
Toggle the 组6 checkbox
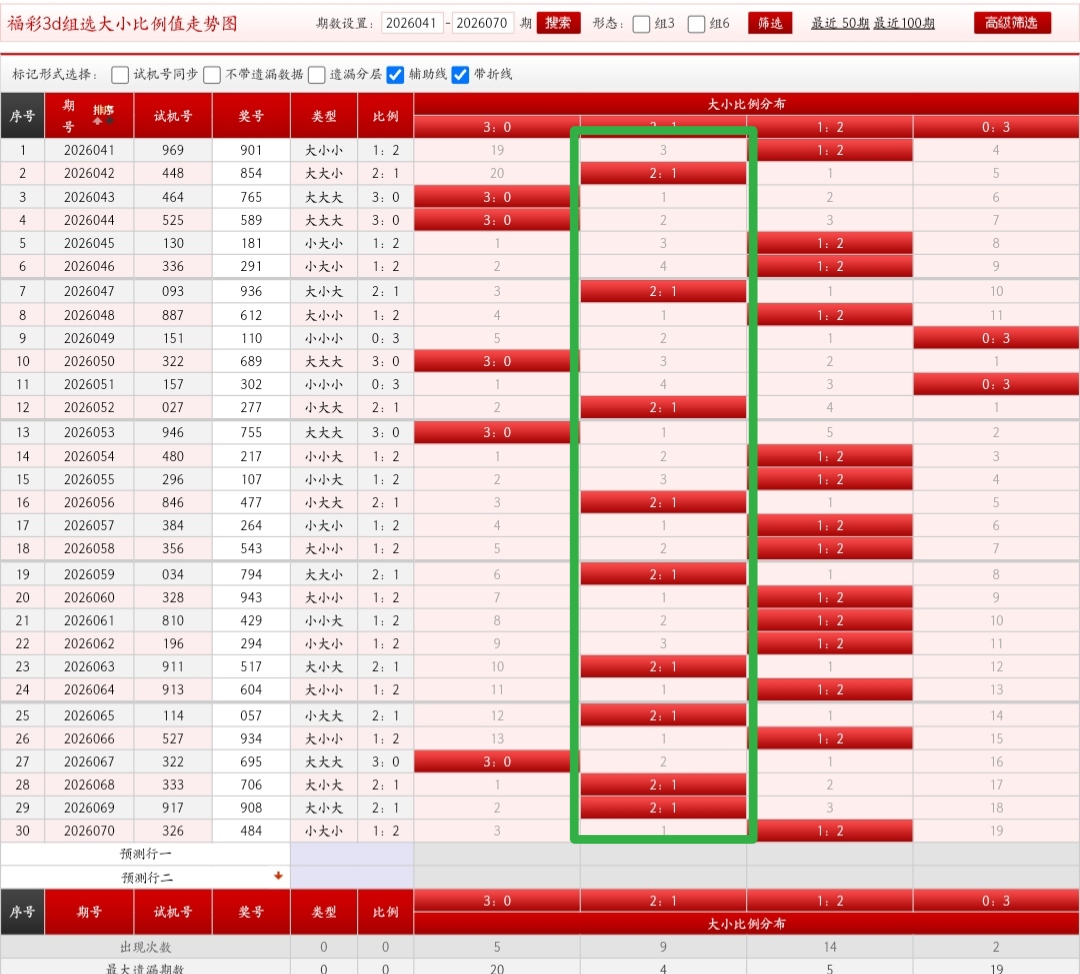pos(697,24)
